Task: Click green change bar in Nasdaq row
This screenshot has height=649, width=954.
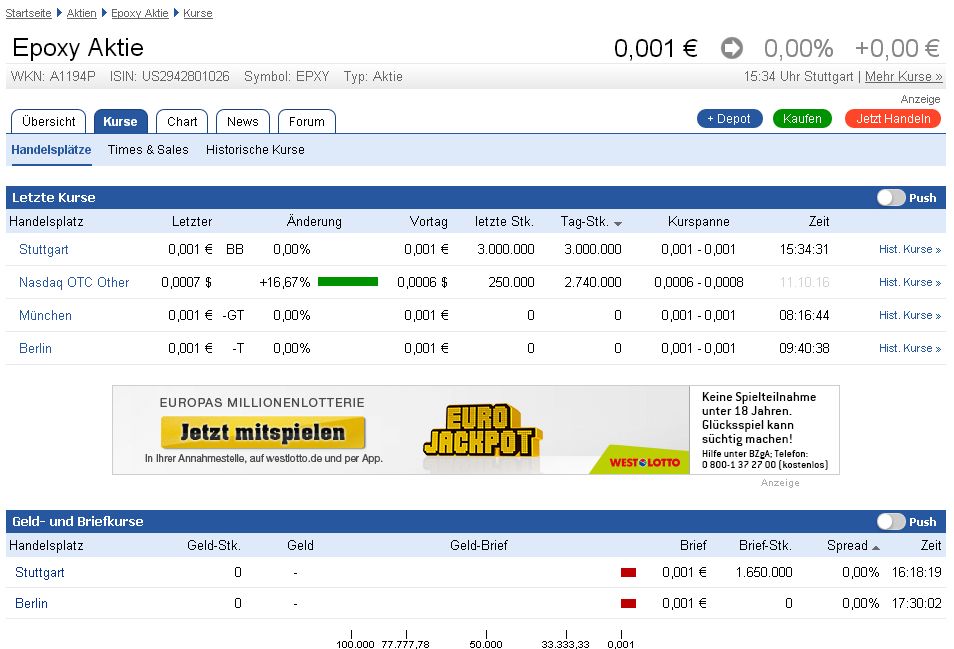Action: [348, 282]
